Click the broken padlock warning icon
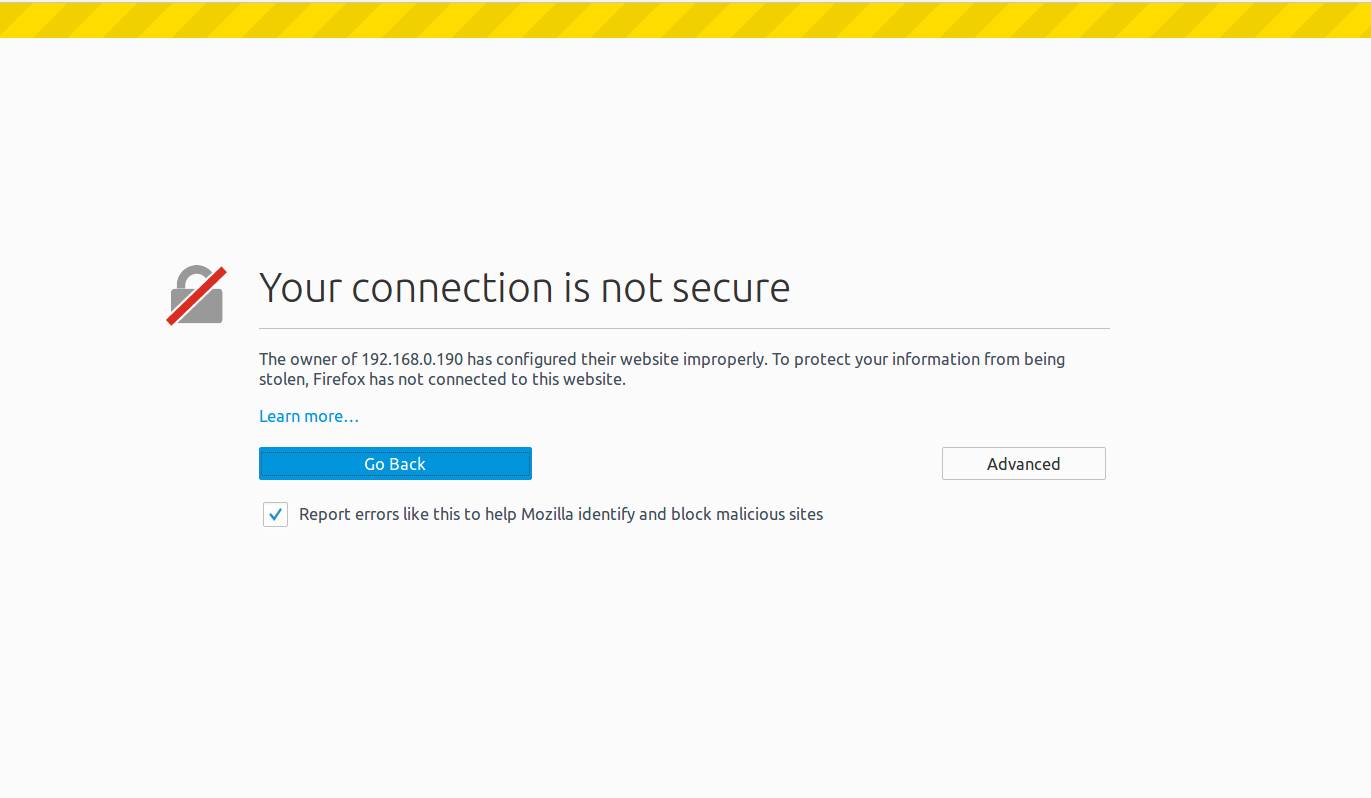Viewport: 1371px width, 798px height. (196, 296)
